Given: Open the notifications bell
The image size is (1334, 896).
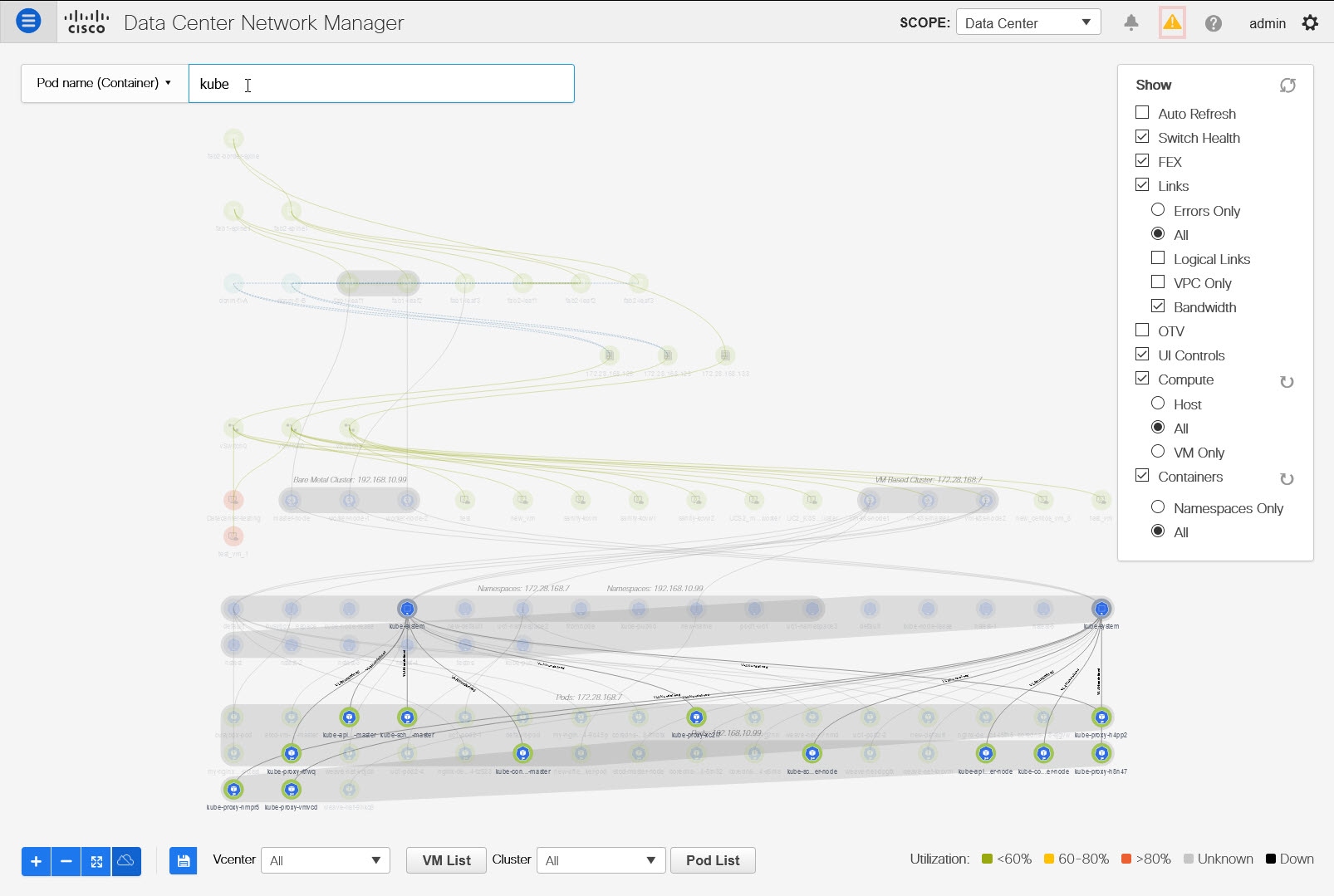Looking at the screenshot, I should point(1131,22).
